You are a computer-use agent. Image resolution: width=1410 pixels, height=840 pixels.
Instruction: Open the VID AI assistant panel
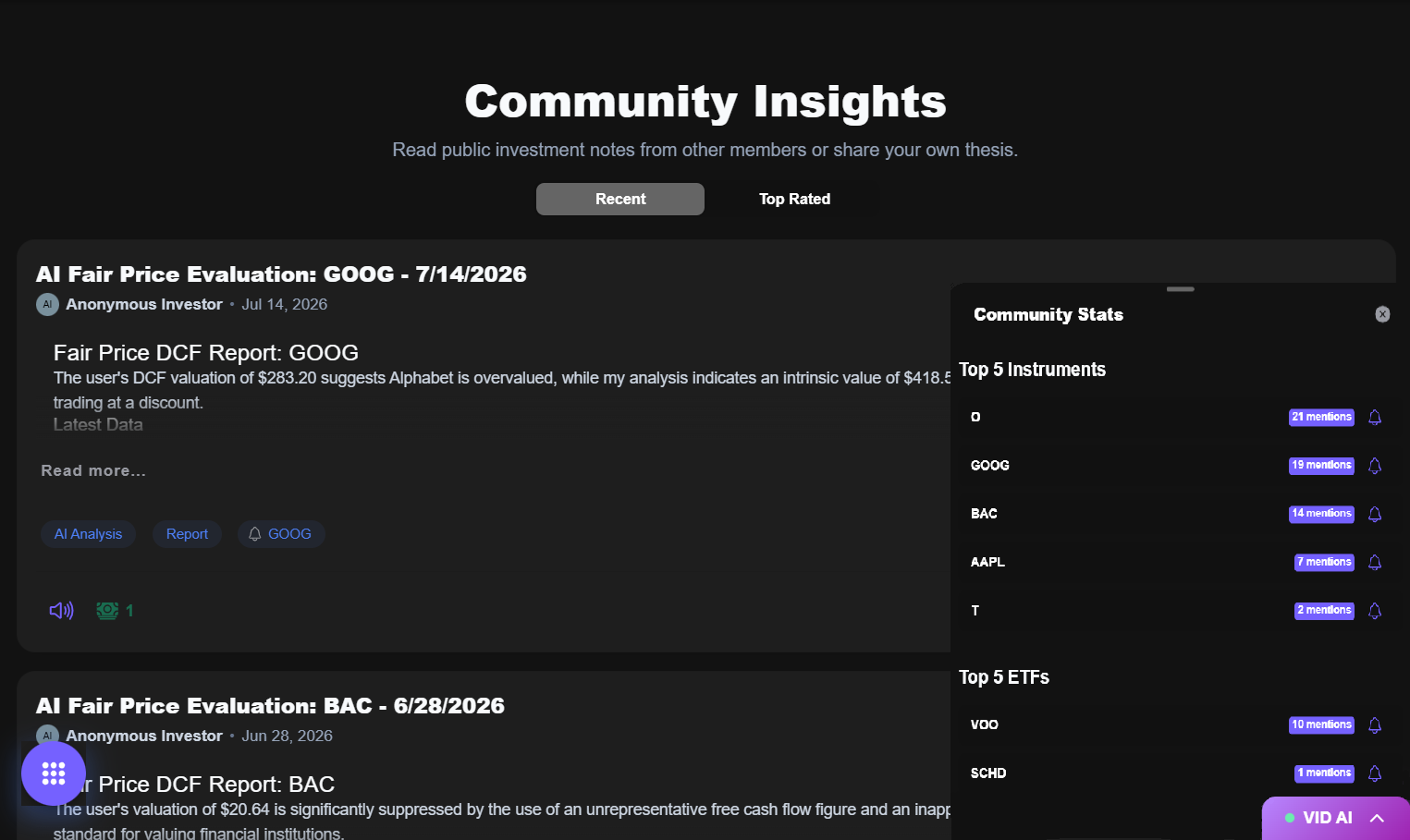pyautogui.click(x=1336, y=818)
